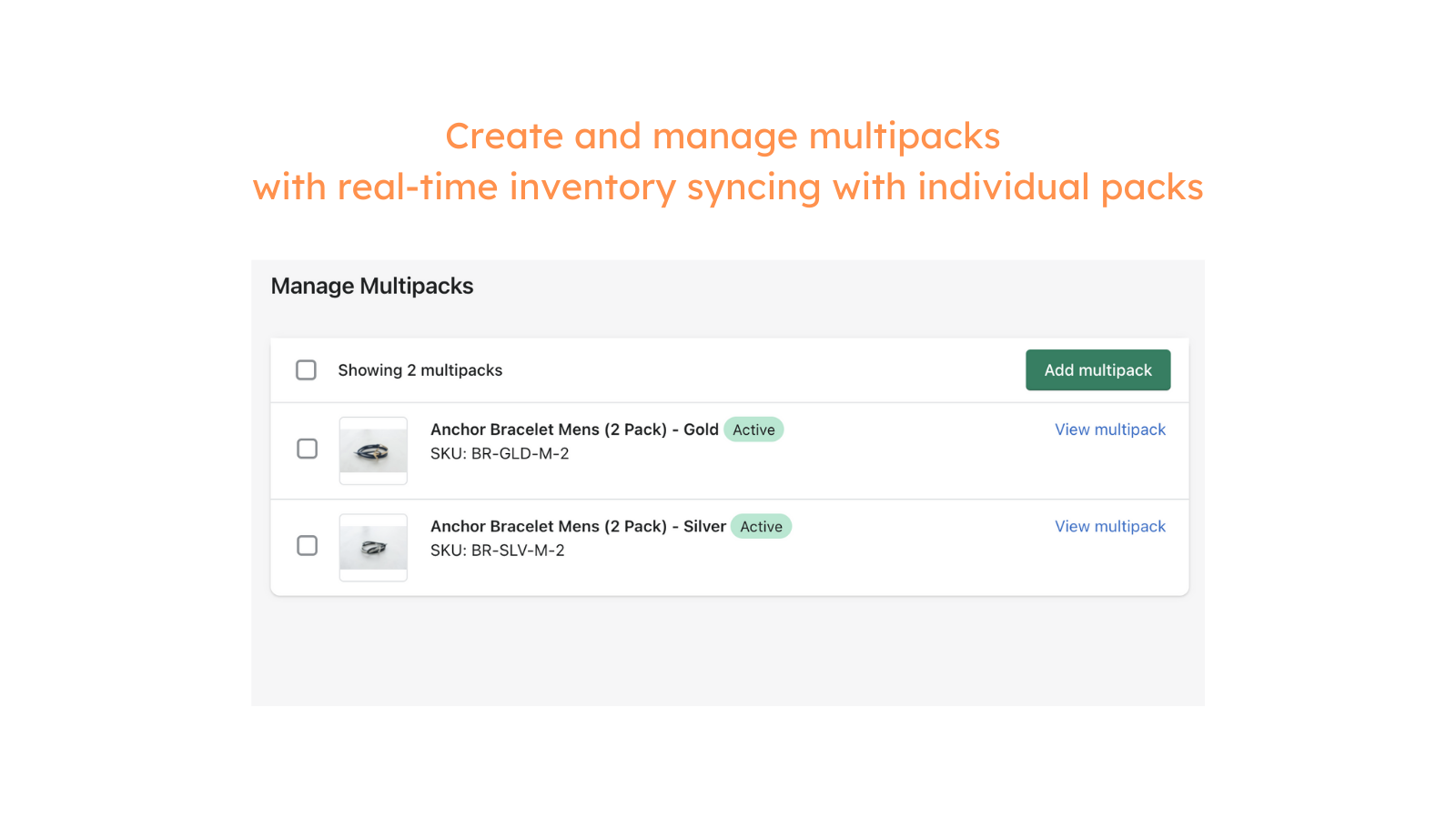Click SKU BR-SLV-M-2 text
The height and width of the screenshot is (819, 1456).
pos(497,550)
